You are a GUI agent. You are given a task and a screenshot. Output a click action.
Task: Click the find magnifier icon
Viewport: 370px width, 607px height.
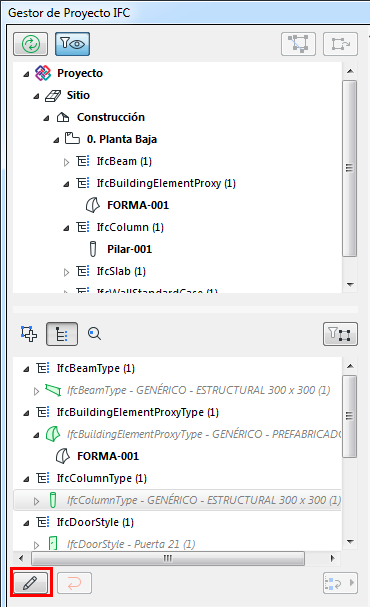coord(94,334)
